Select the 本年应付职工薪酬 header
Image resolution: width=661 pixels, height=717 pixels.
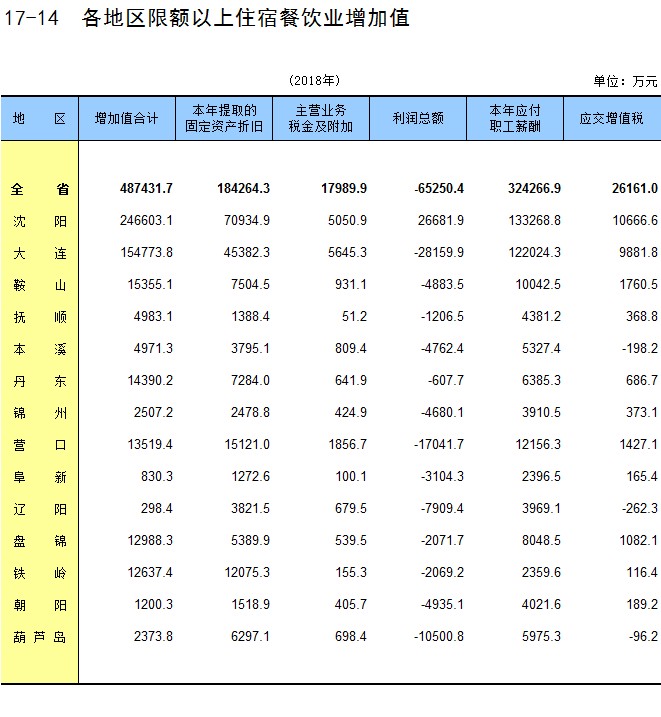point(515,118)
